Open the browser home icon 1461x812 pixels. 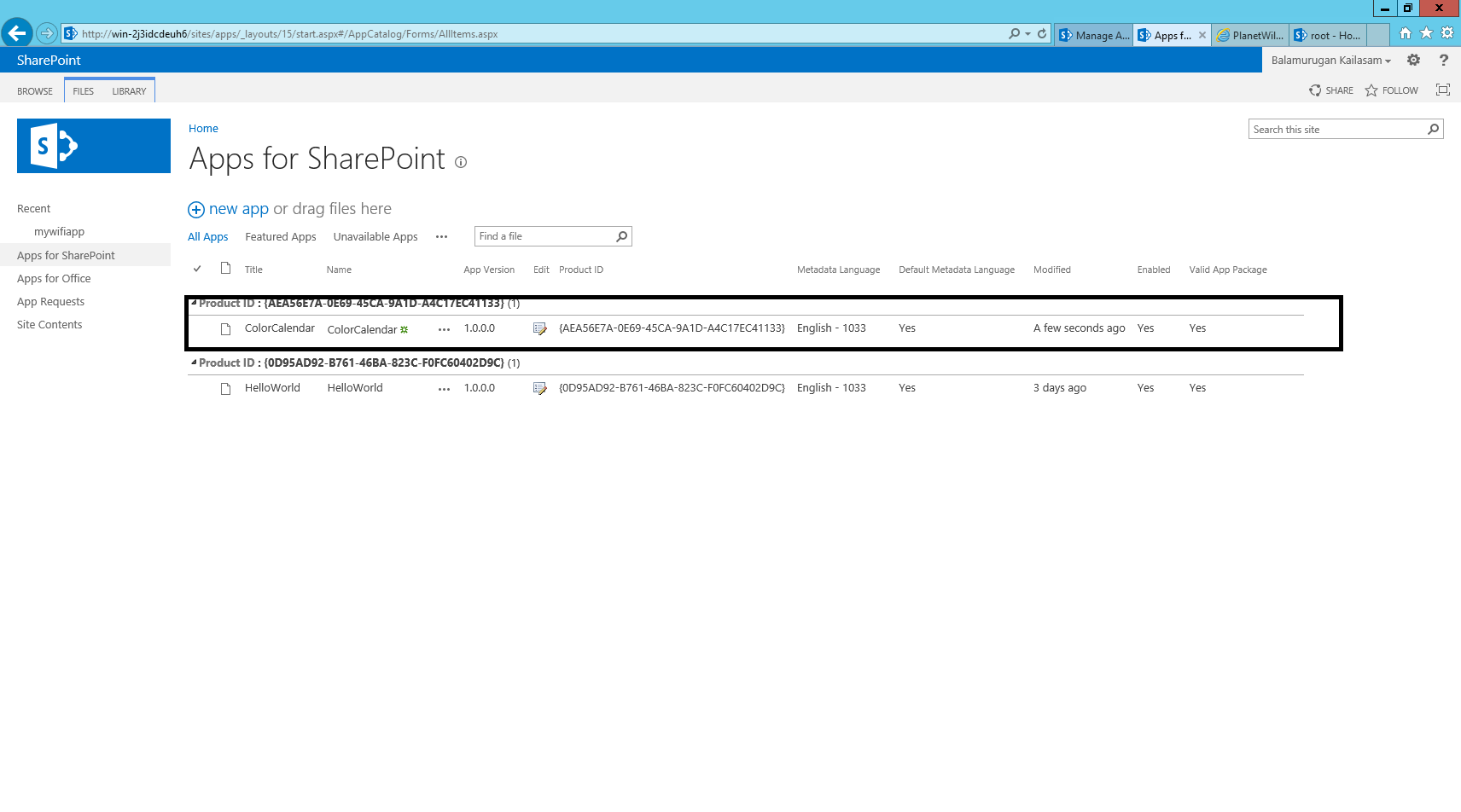pyautogui.click(x=1406, y=33)
